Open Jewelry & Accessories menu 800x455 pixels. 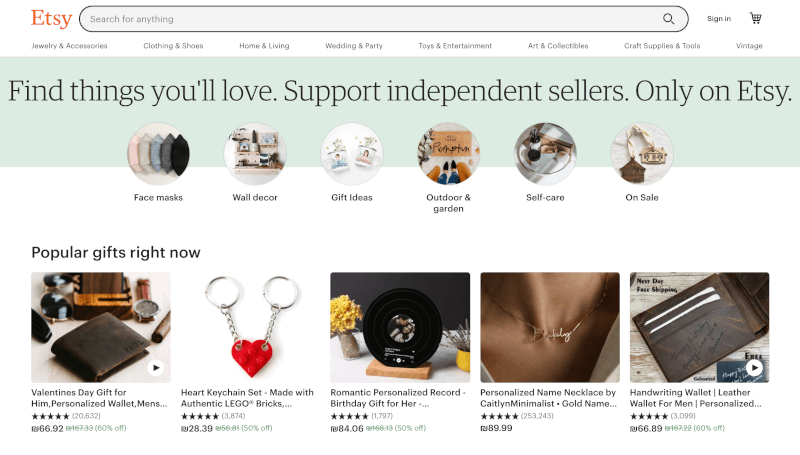(x=69, y=46)
